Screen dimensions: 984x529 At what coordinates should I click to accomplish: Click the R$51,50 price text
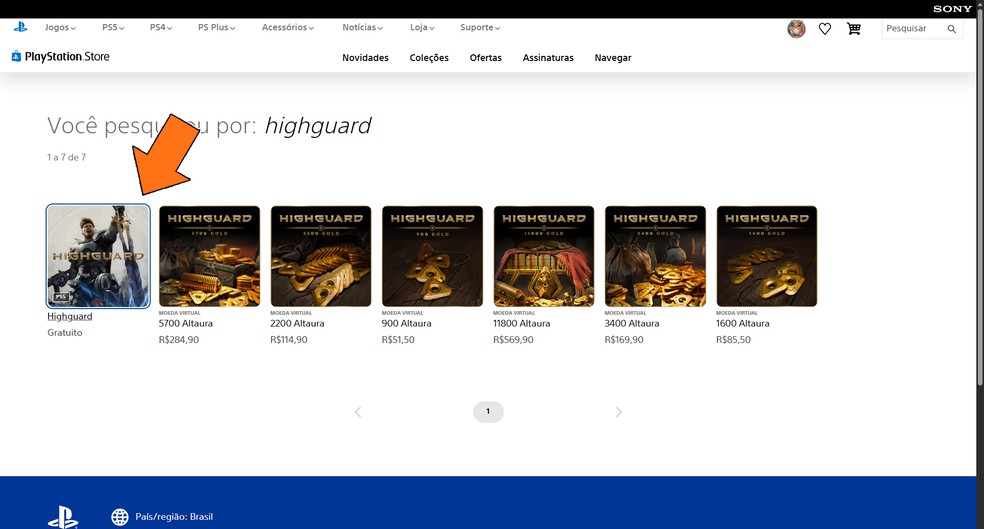(x=398, y=339)
